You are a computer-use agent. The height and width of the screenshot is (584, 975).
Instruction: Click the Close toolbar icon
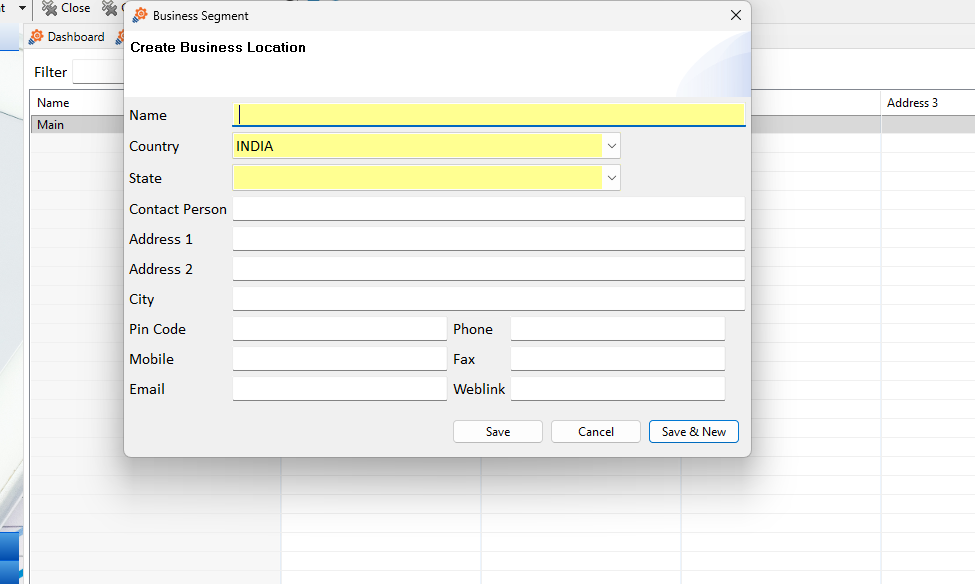pos(49,8)
